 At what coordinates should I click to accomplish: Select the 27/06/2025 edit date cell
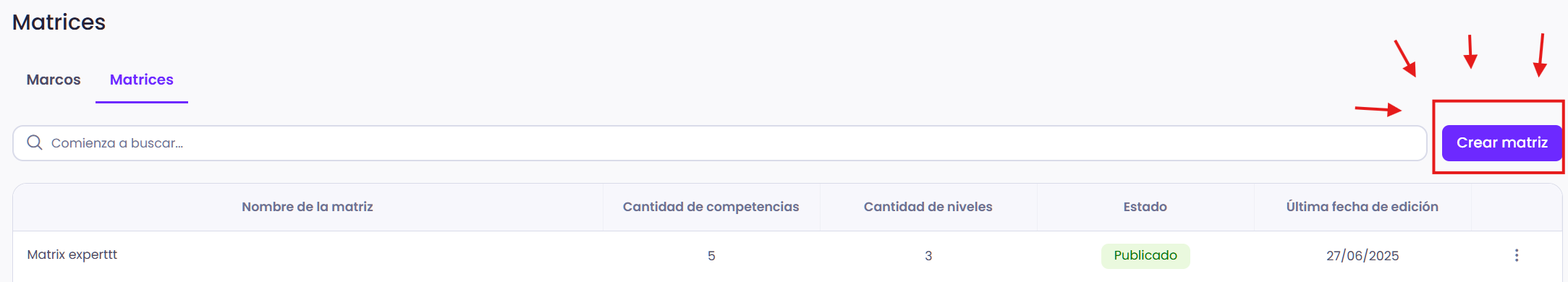tap(1363, 255)
